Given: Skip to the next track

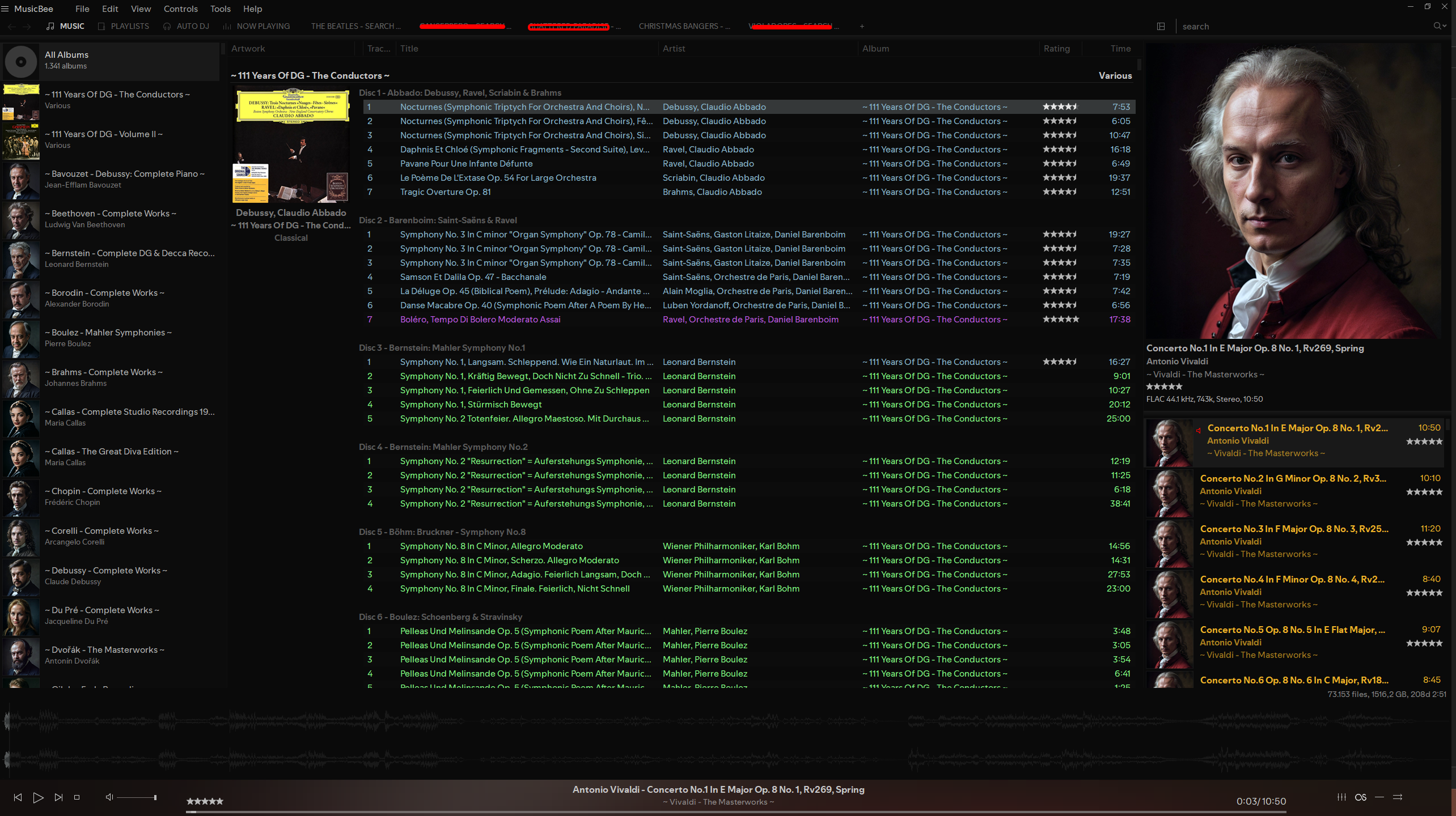Looking at the screenshot, I should [58, 797].
